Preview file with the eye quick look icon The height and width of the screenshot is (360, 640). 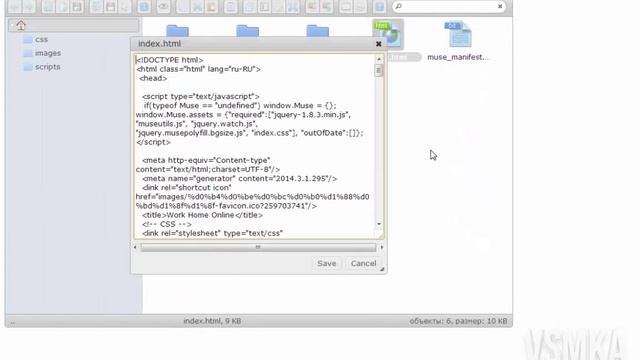pos(163,7)
